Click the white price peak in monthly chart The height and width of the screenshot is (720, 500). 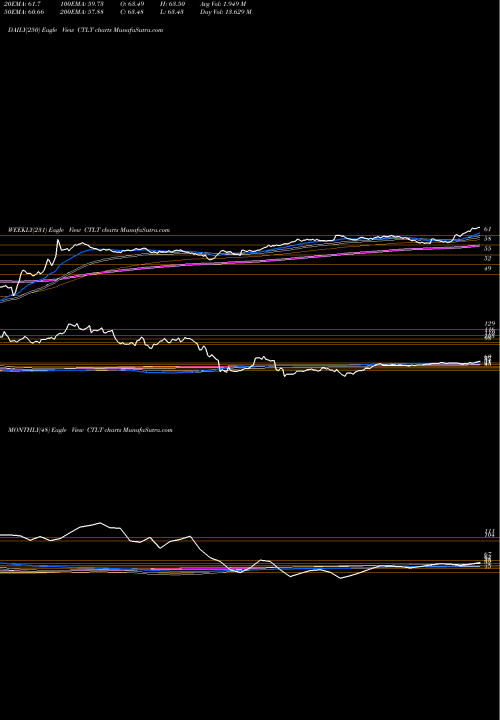100,523
